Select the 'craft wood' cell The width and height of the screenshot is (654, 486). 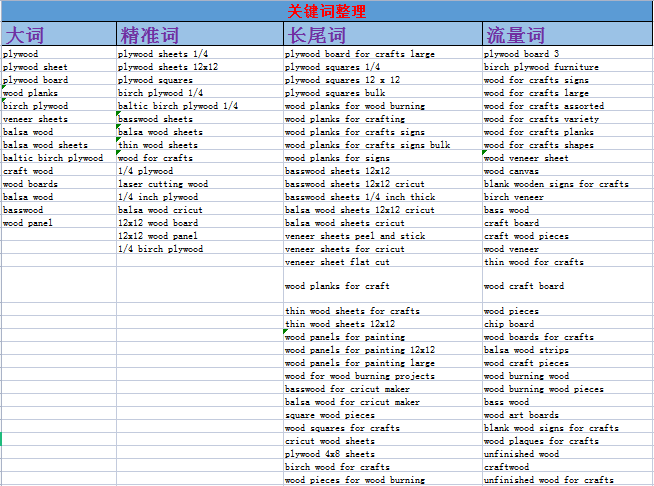(x=59, y=171)
